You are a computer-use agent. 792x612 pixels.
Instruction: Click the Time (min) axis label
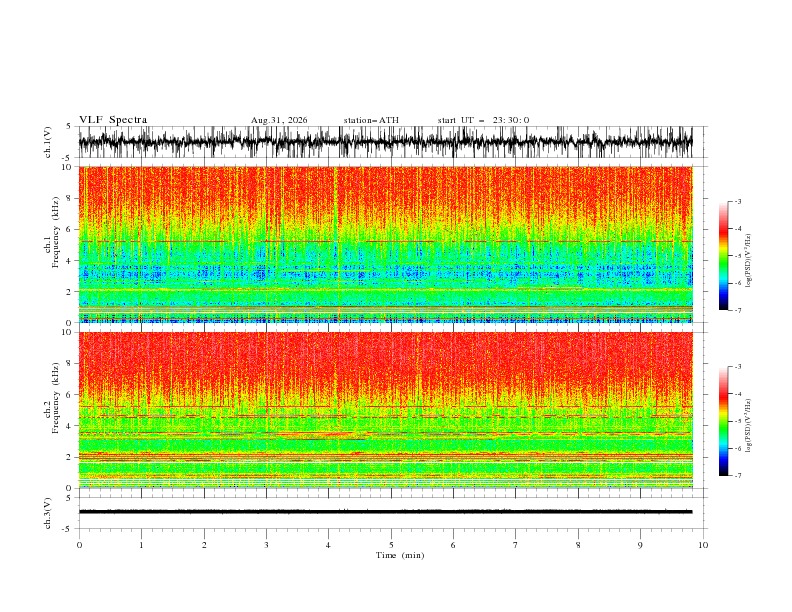click(400, 555)
